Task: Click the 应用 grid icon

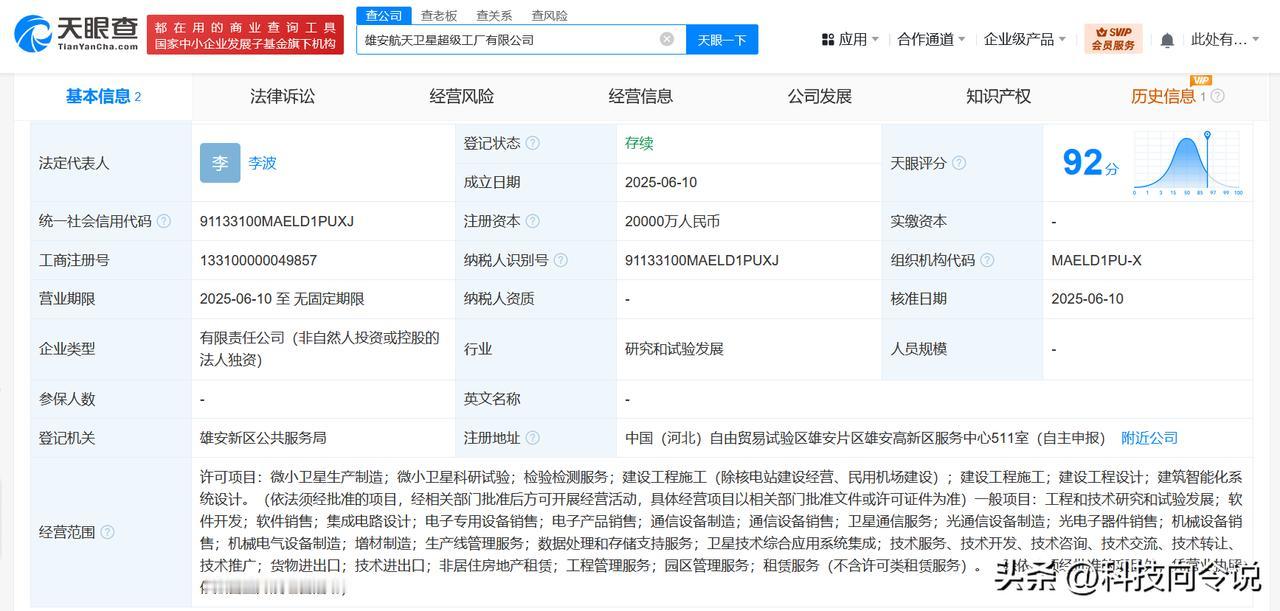Action: (828, 39)
